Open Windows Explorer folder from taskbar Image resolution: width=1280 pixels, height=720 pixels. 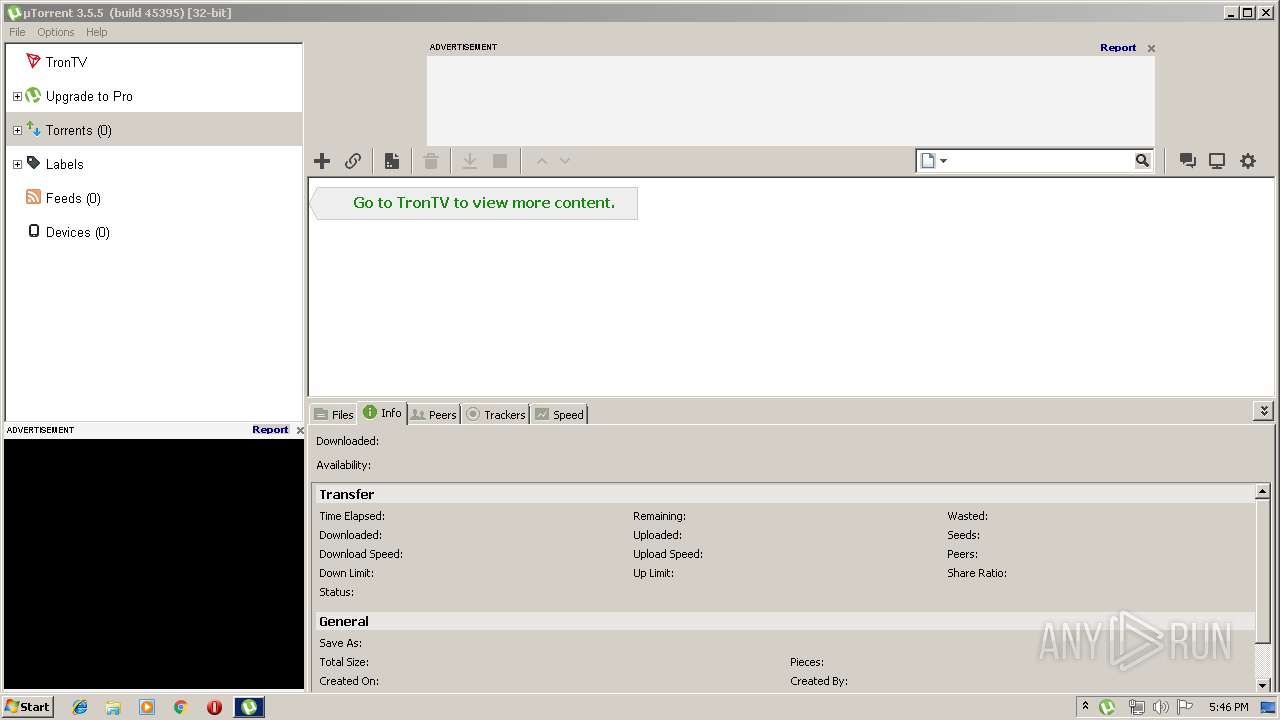pyautogui.click(x=113, y=707)
